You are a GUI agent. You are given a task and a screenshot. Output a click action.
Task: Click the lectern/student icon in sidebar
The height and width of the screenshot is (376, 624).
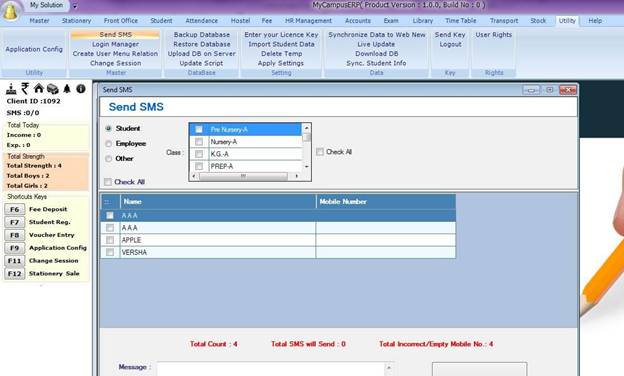point(11,89)
